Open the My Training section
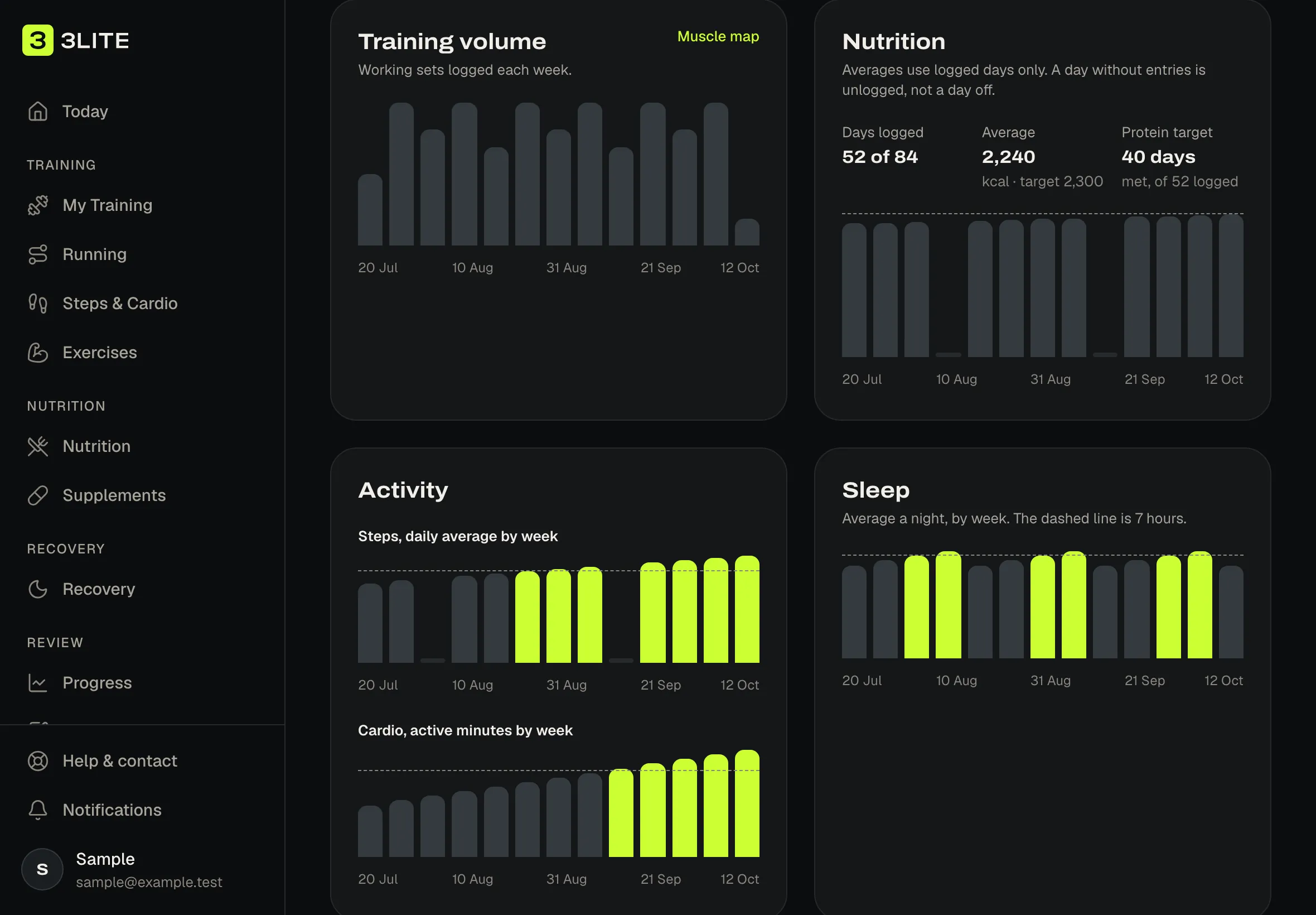1316x915 pixels. tap(108, 205)
